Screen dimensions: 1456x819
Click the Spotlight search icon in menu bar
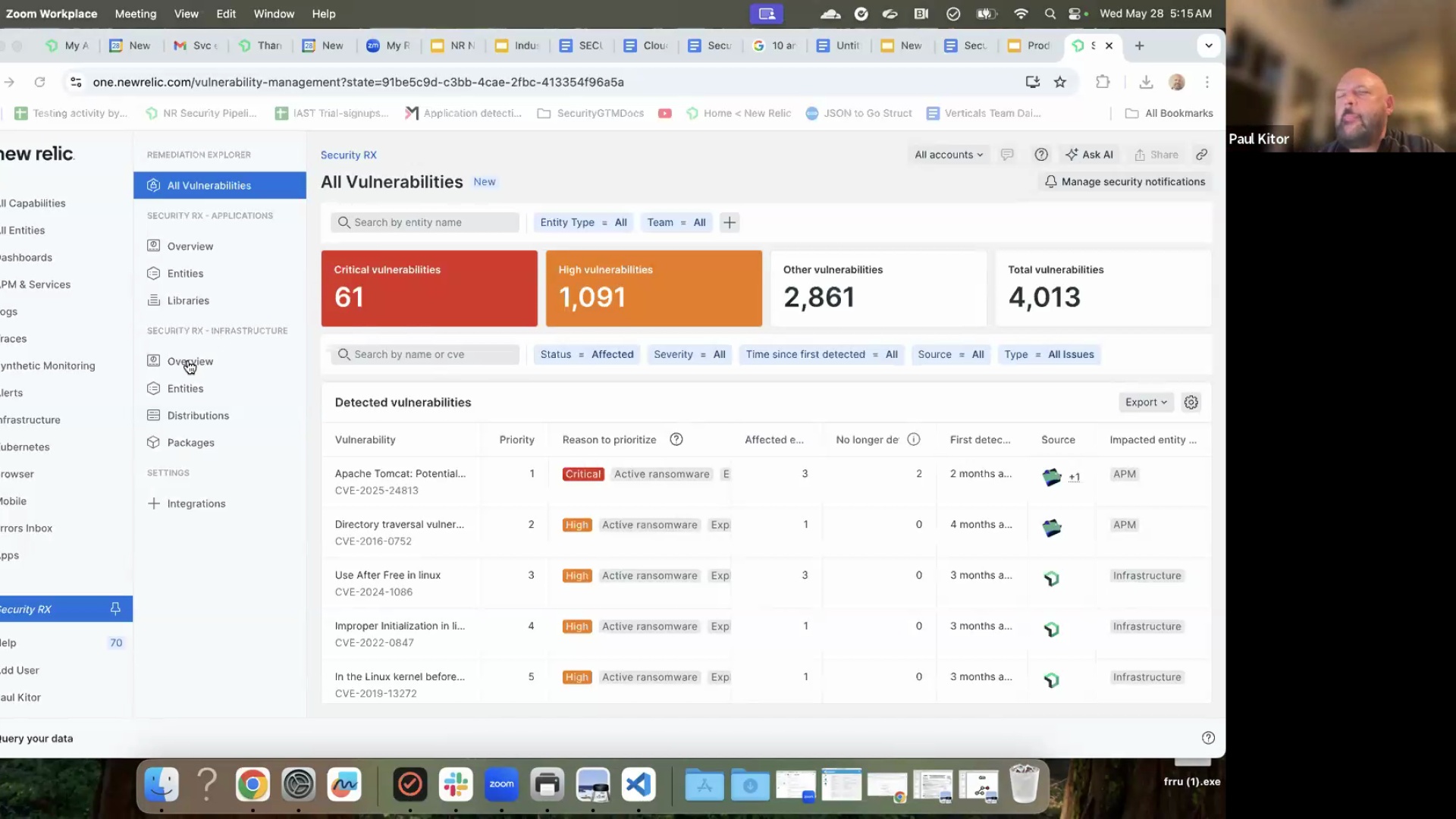point(1050,14)
